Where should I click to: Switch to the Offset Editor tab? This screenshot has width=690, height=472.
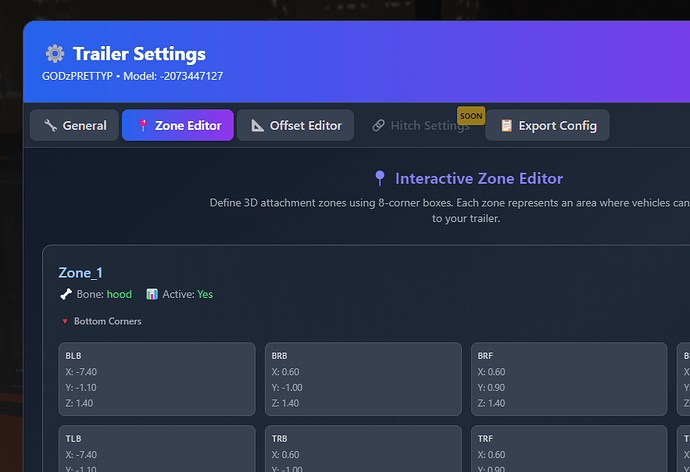[x=295, y=125]
